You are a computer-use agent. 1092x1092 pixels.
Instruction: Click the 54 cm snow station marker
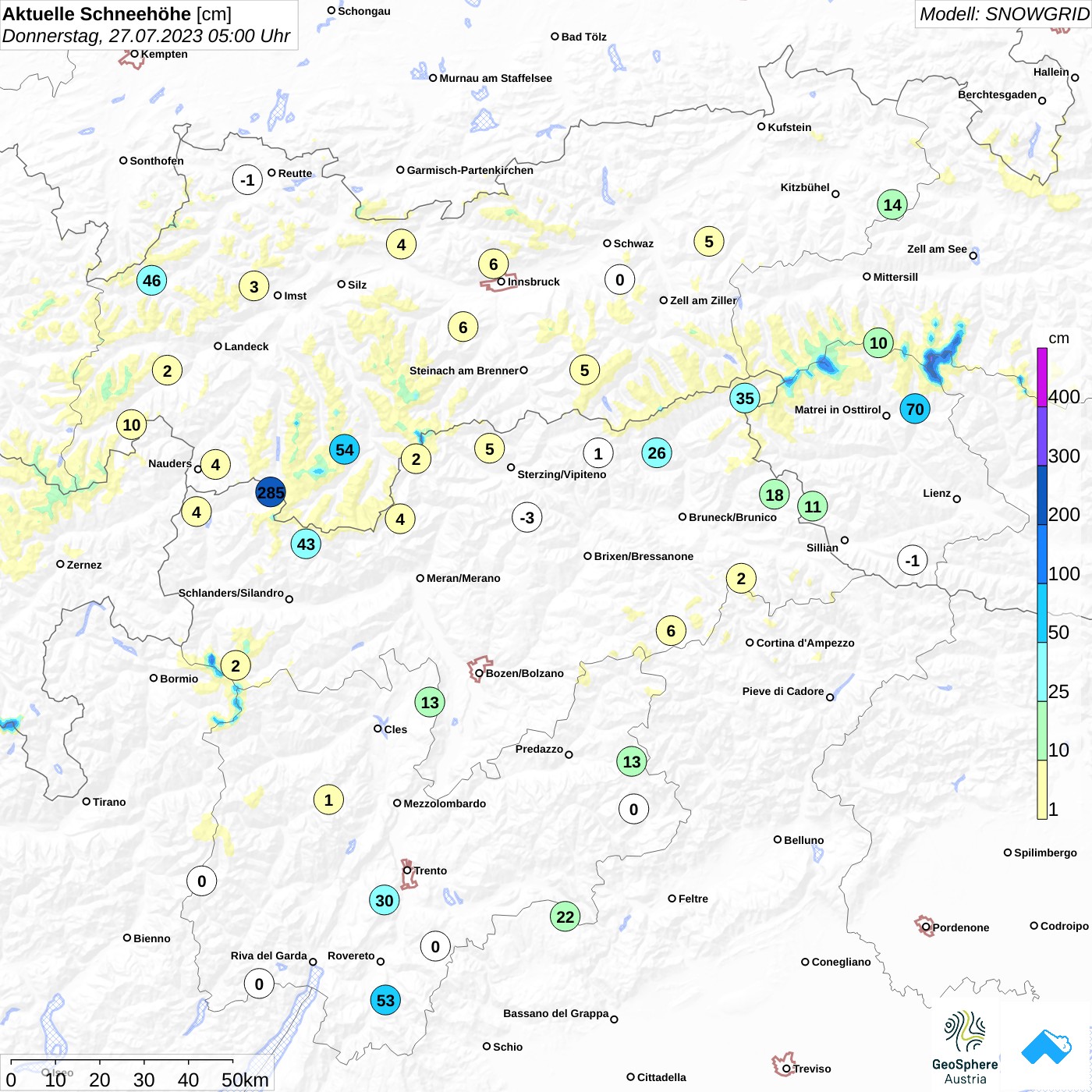click(x=344, y=449)
